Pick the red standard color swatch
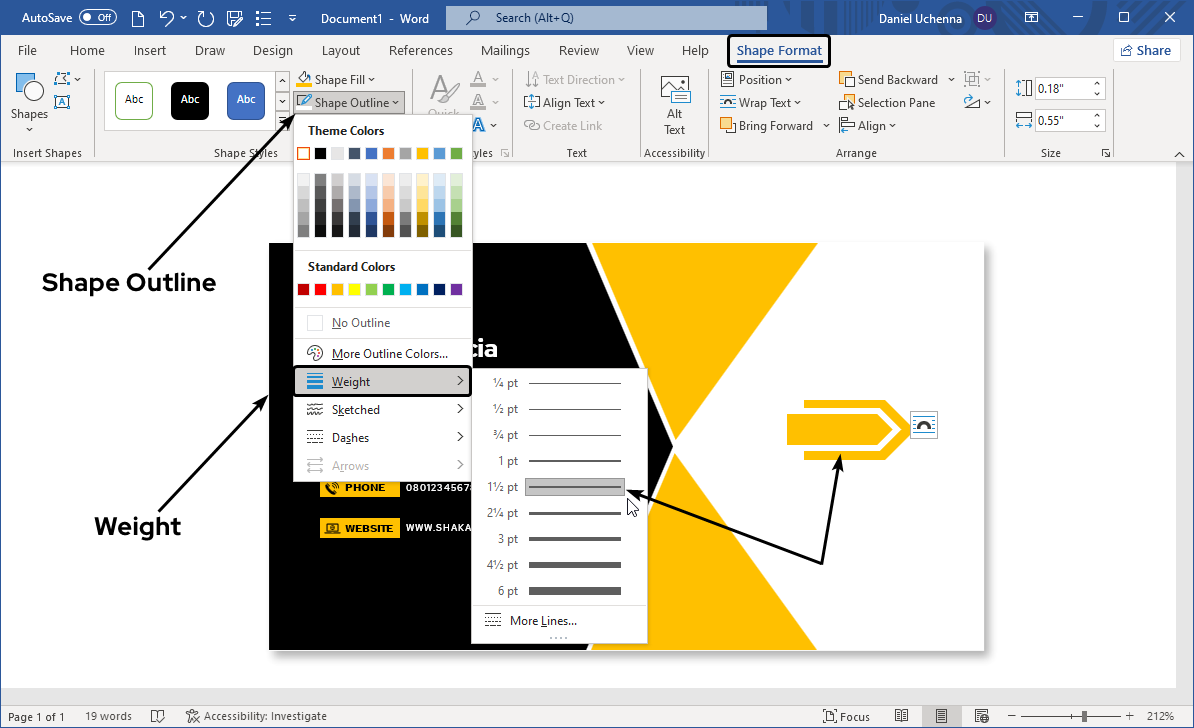The height and width of the screenshot is (728, 1194). pyautogui.click(x=320, y=290)
